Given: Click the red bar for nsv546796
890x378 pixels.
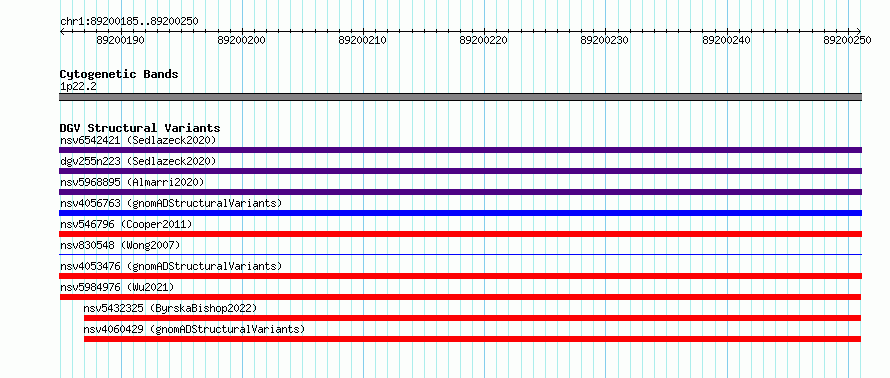Looking at the screenshot, I should pyautogui.click(x=460, y=234).
